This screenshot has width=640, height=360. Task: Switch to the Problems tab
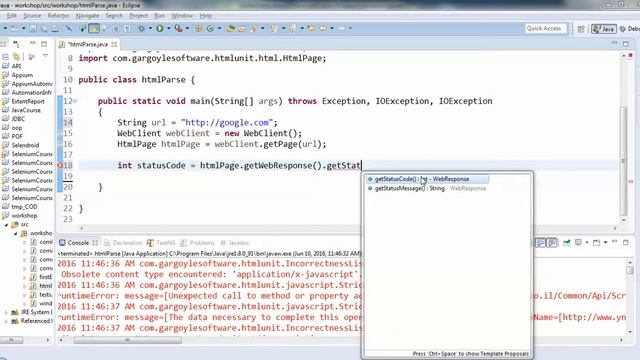(x=198, y=243)
